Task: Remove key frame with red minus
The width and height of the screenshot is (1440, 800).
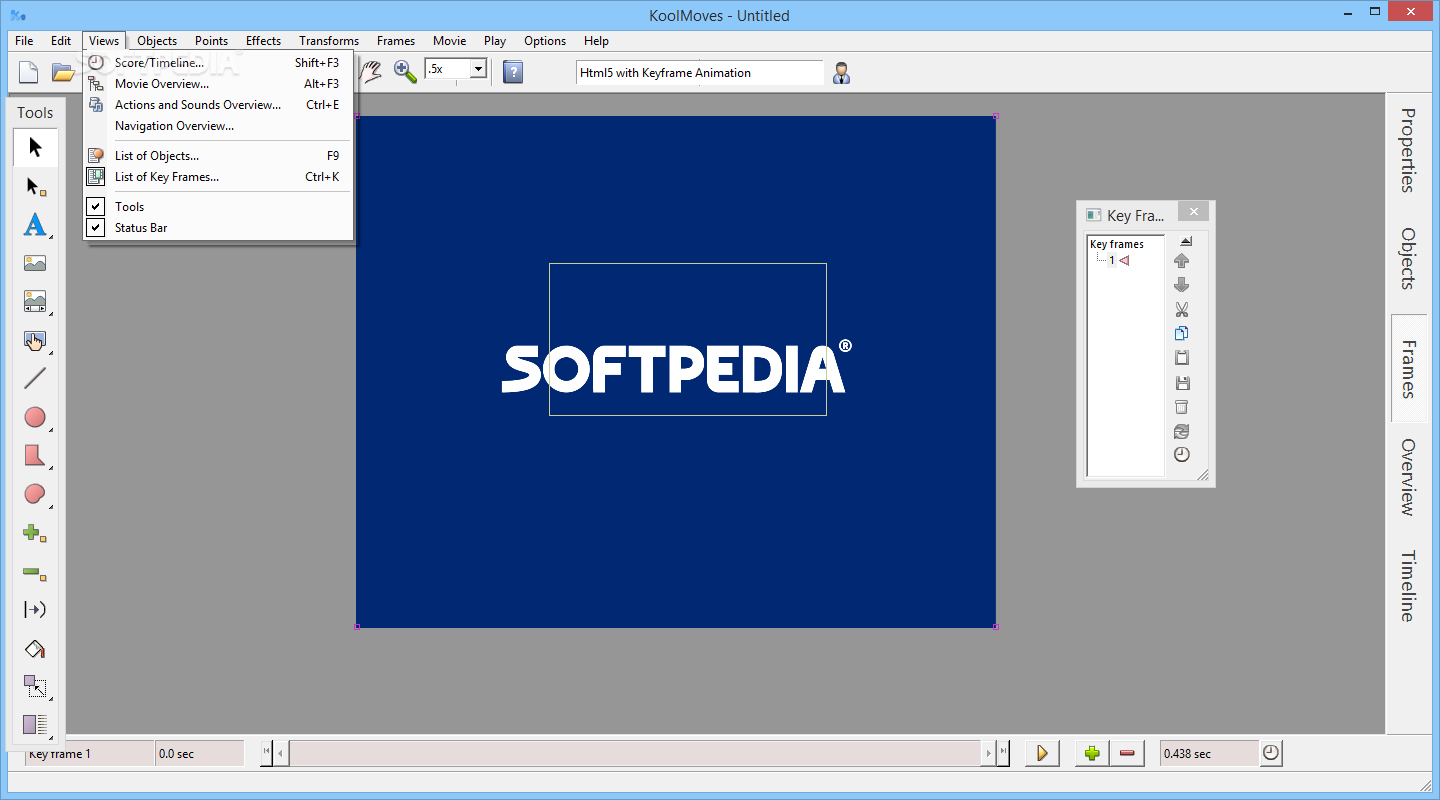Action: pyautogui.click(x=1127, y=753)
